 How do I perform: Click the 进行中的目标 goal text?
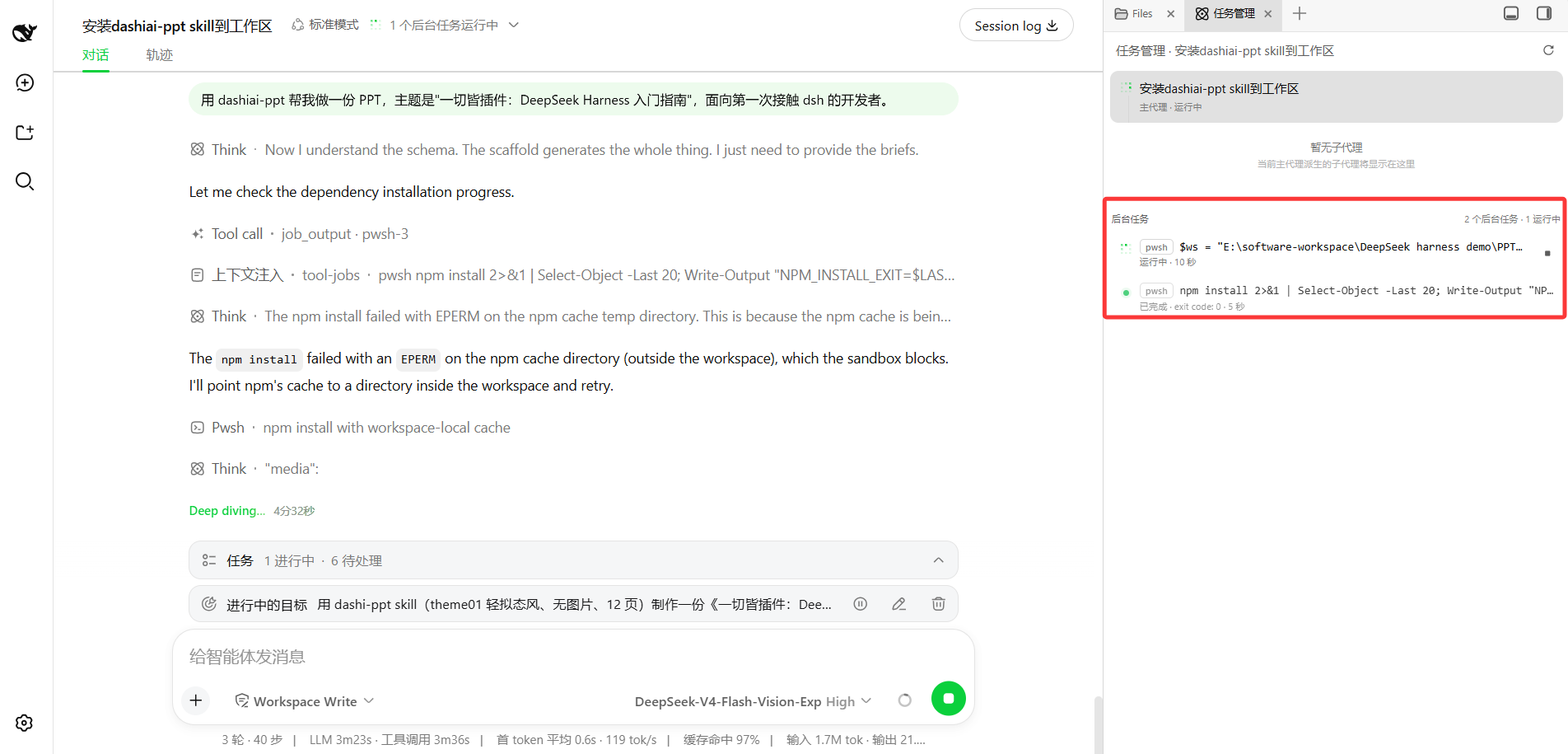coord(529,605)
